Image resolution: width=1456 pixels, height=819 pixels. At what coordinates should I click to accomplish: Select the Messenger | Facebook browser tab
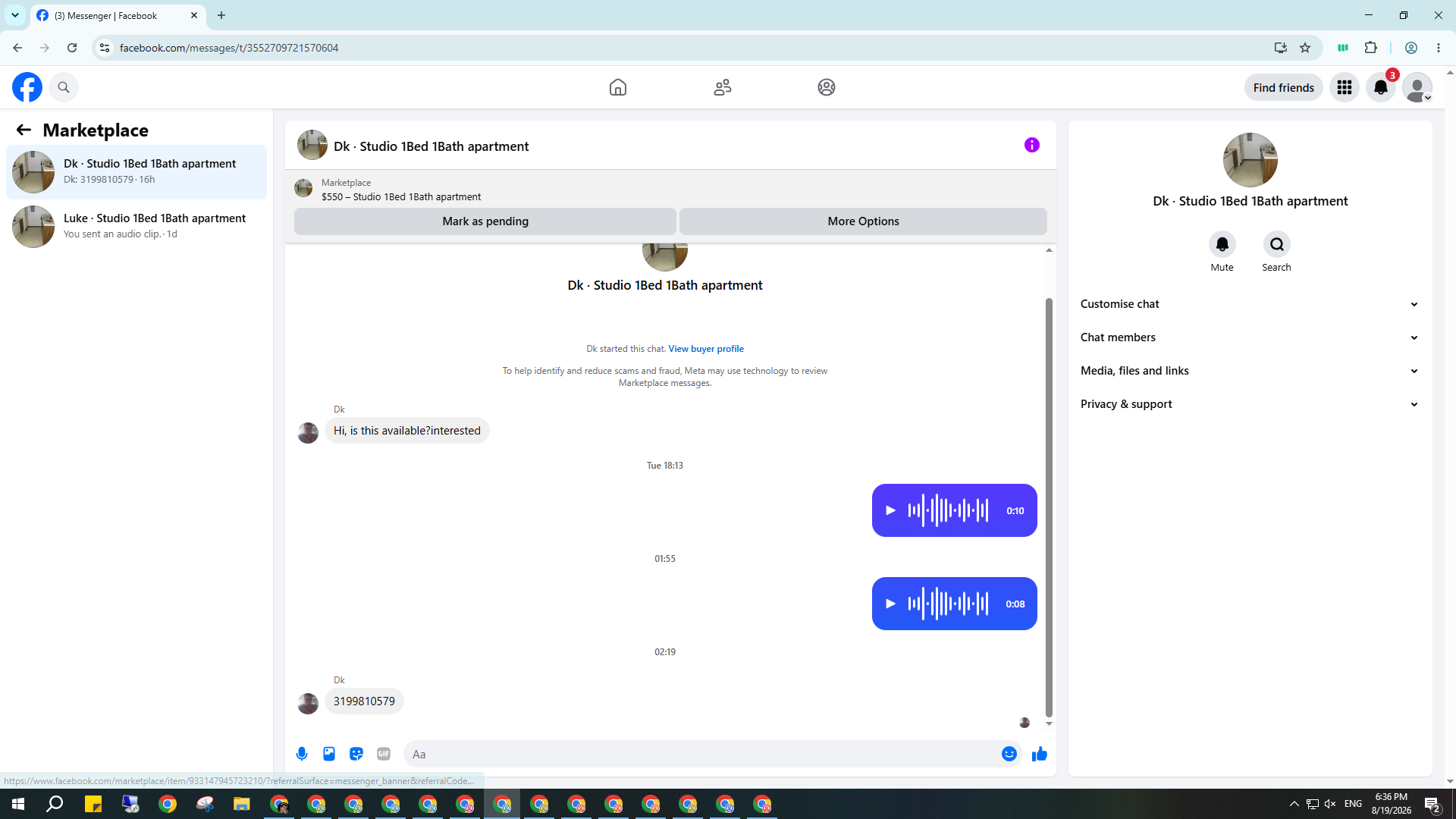tap(118, 15)
